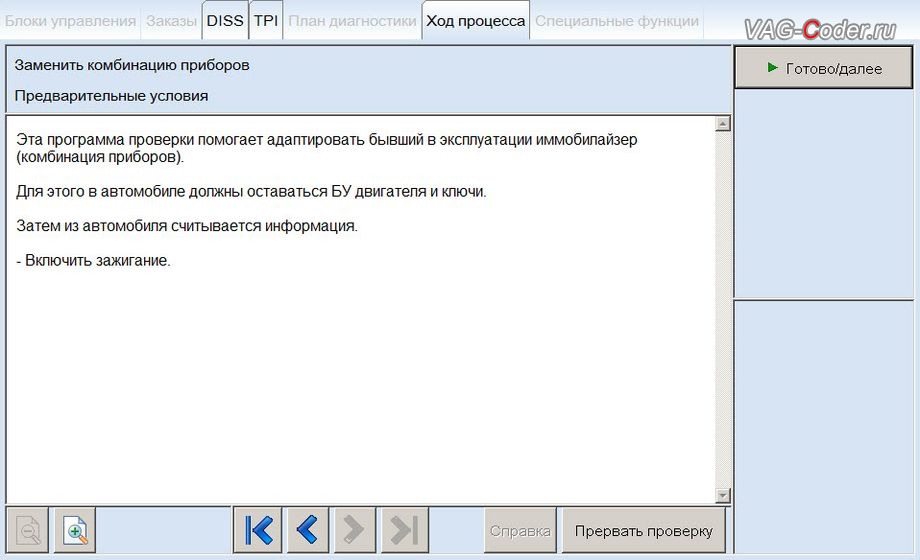Click the zoom out document icon

click(28, 531)
